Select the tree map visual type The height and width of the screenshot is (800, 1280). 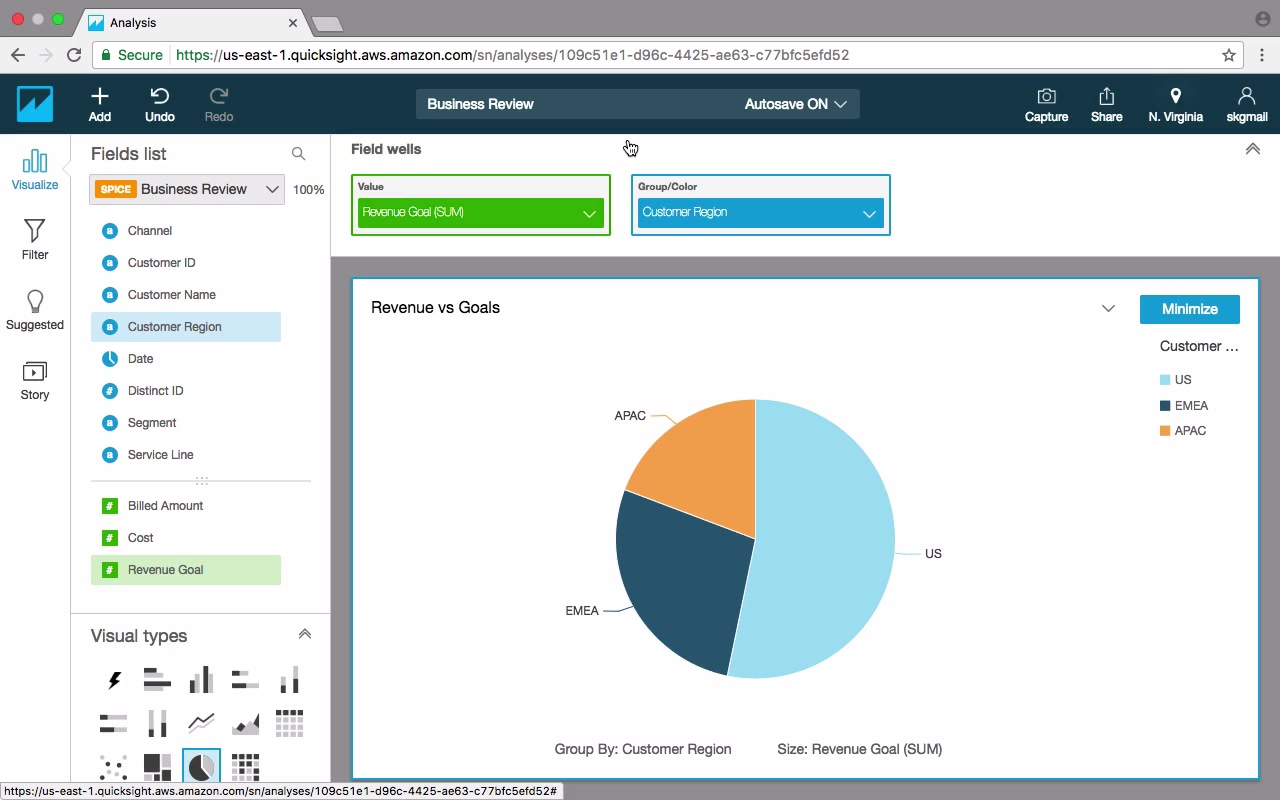click(157, 767)
